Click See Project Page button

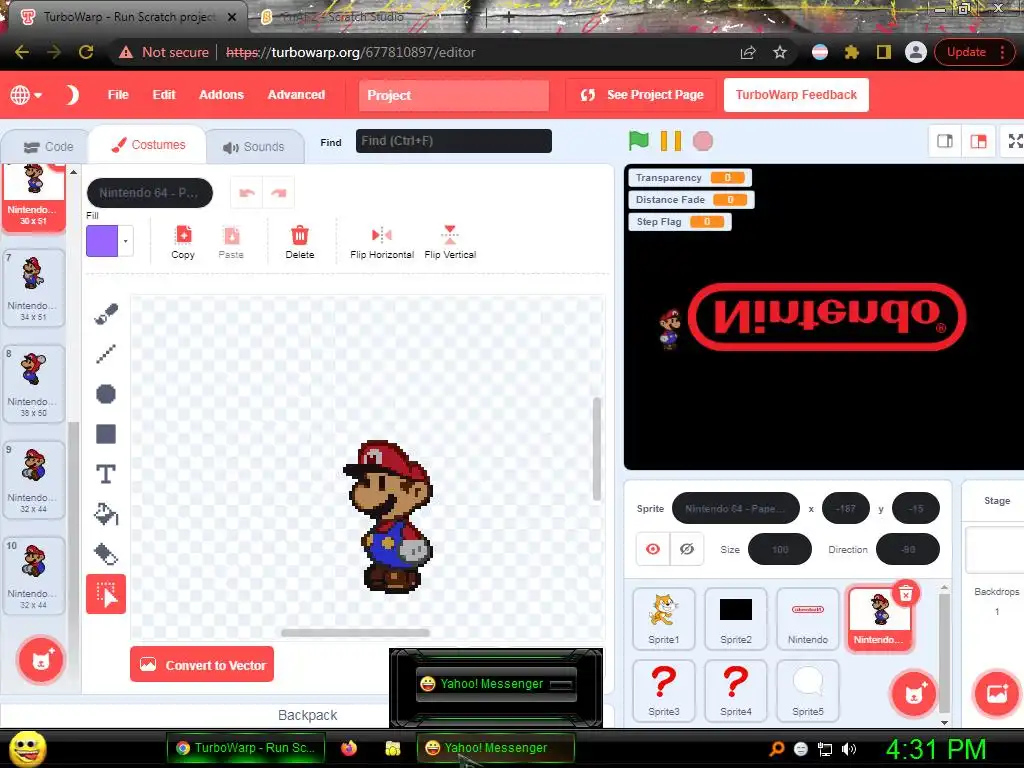[x=643, y=95]
